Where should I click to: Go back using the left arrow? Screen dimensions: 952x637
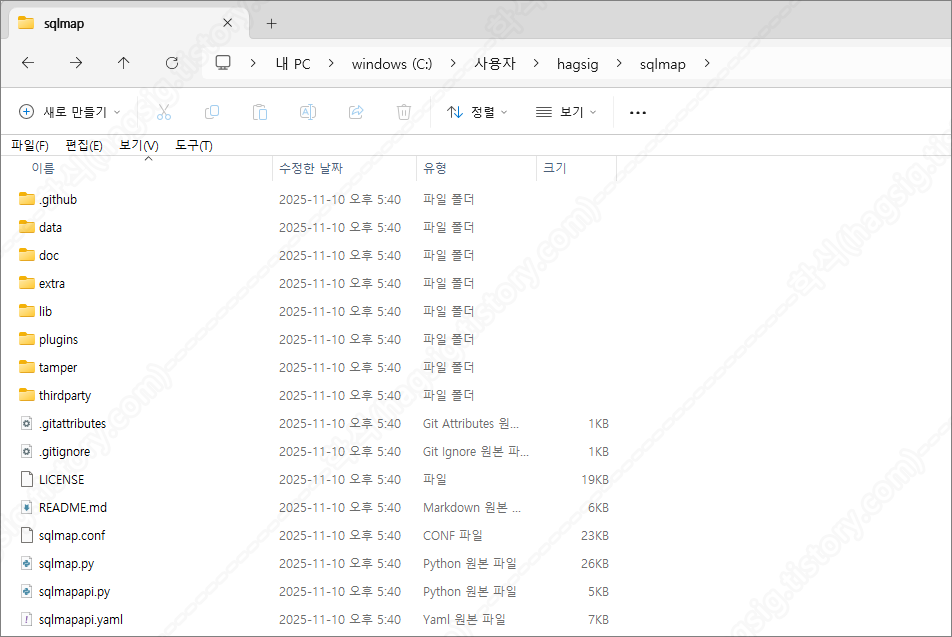(28, 63)
